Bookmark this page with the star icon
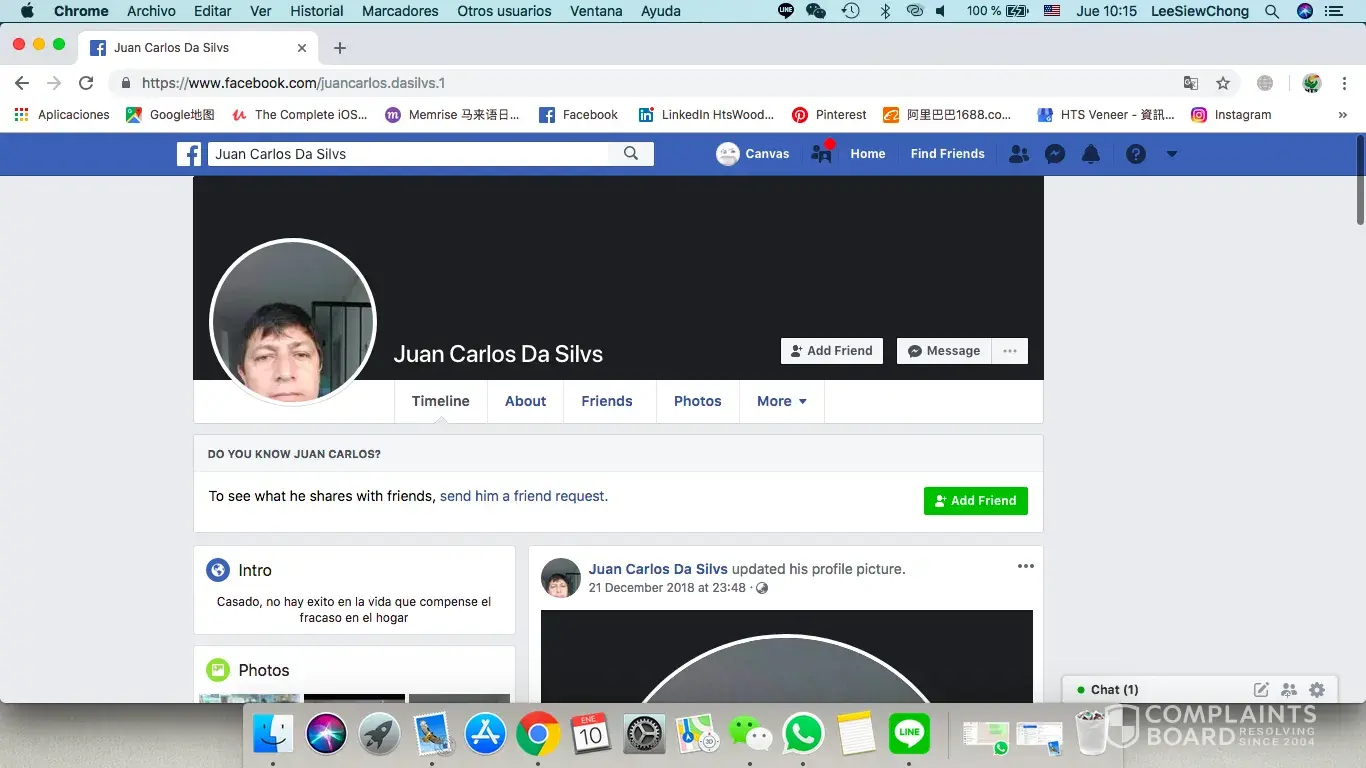The image size is (1366, 768). [x=1222, y=83]
